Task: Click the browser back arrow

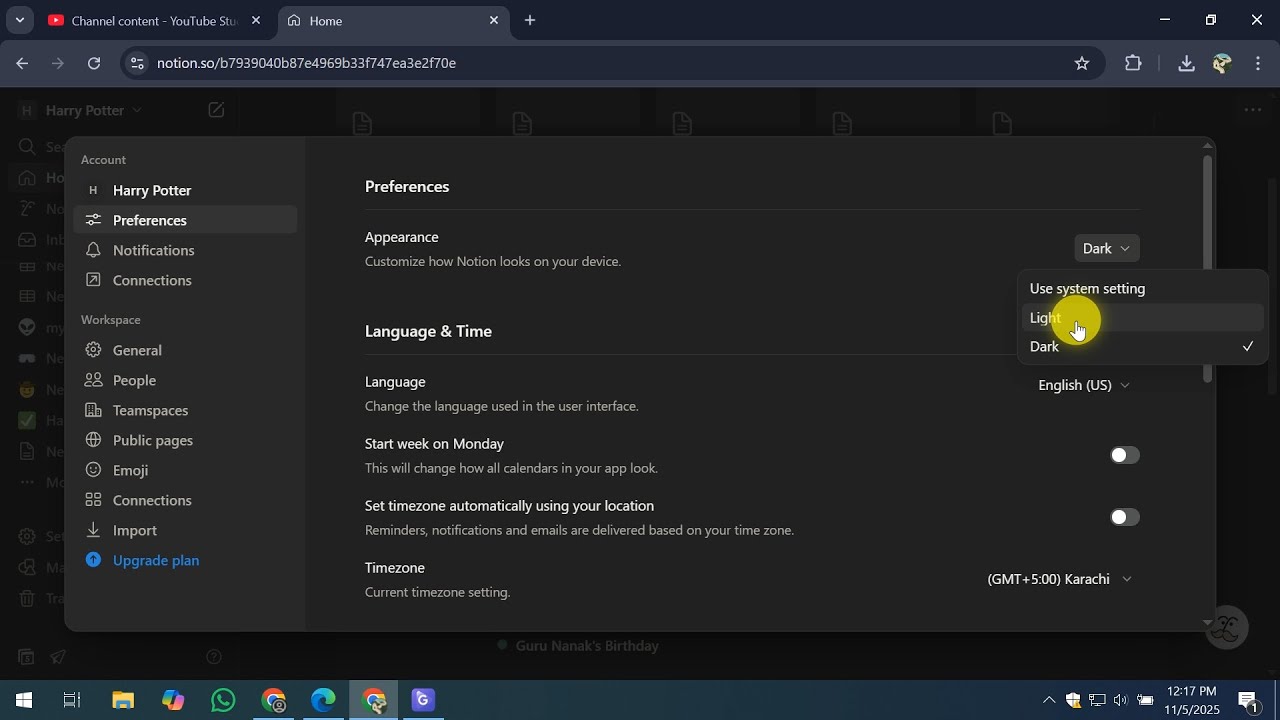Action: pos(22,63)
